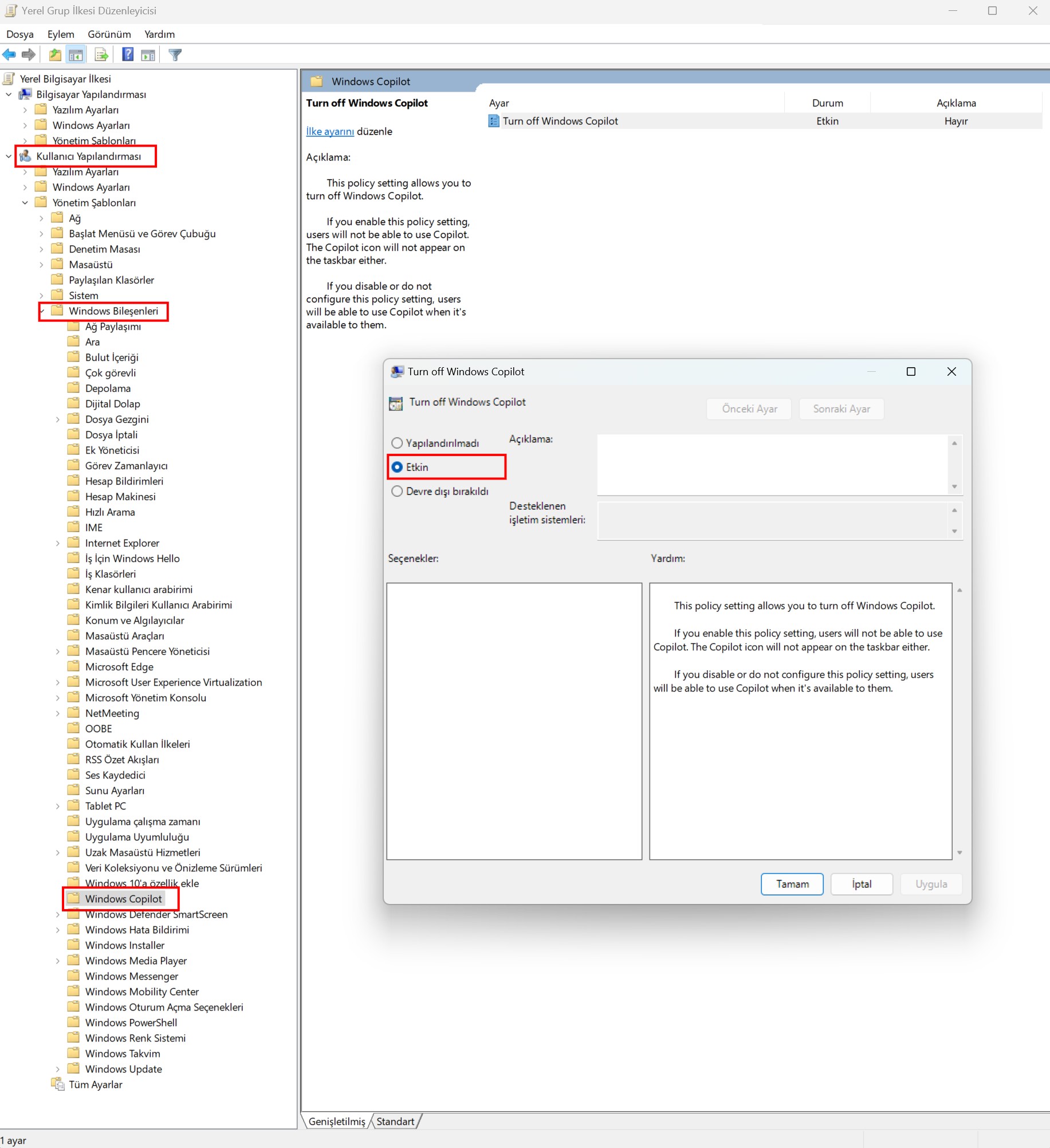Click the folder icon in the Windows Copilot header
This screenshot has width=1050, height=1148.
click(x=317, y=81)
